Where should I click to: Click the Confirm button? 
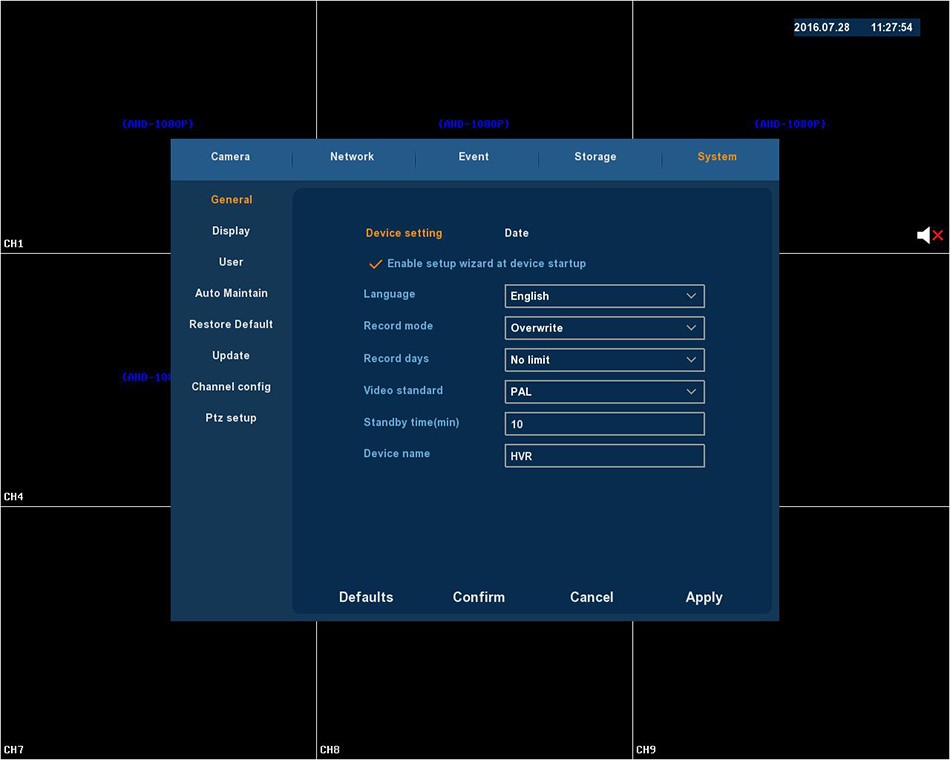tap(478, 597)
